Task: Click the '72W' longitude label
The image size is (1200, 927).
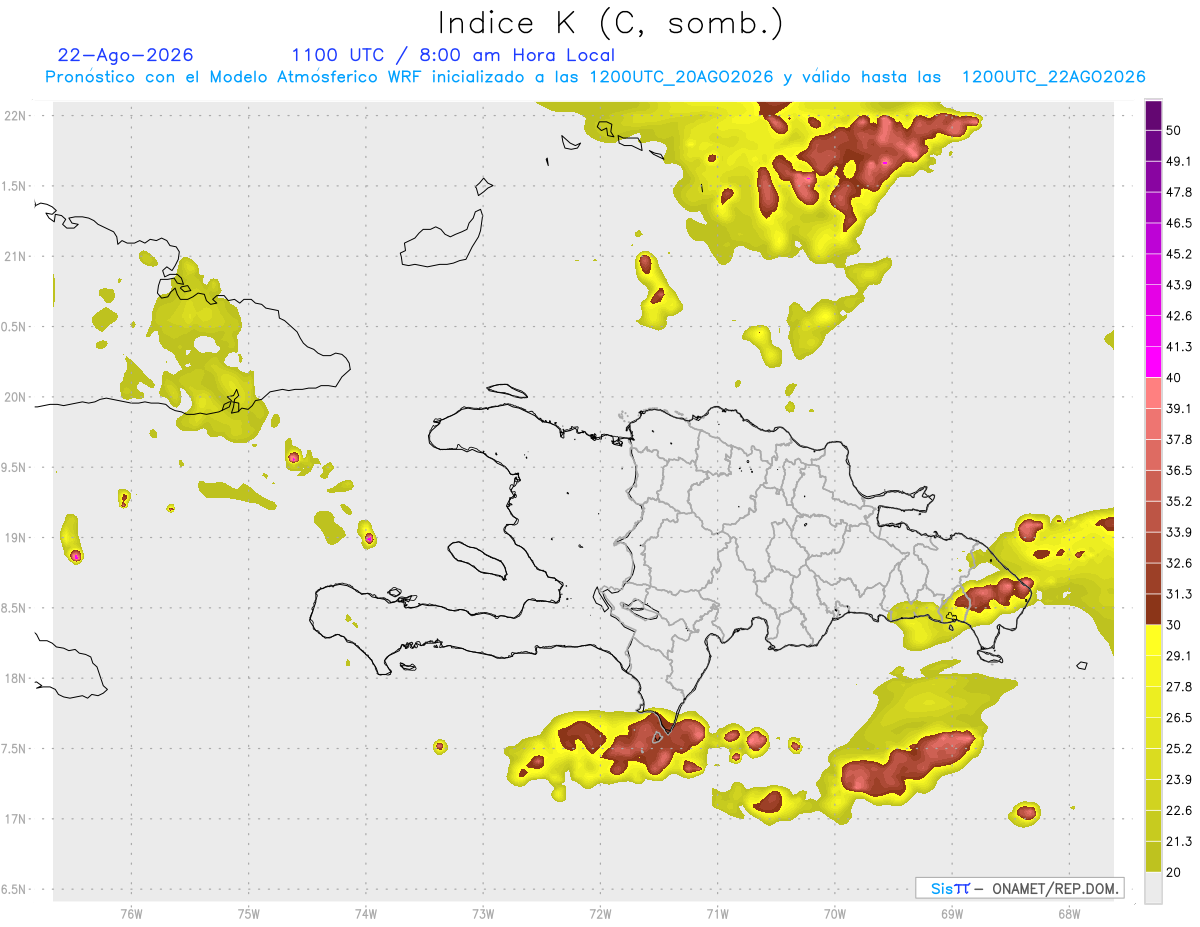Action: [600, 915]
